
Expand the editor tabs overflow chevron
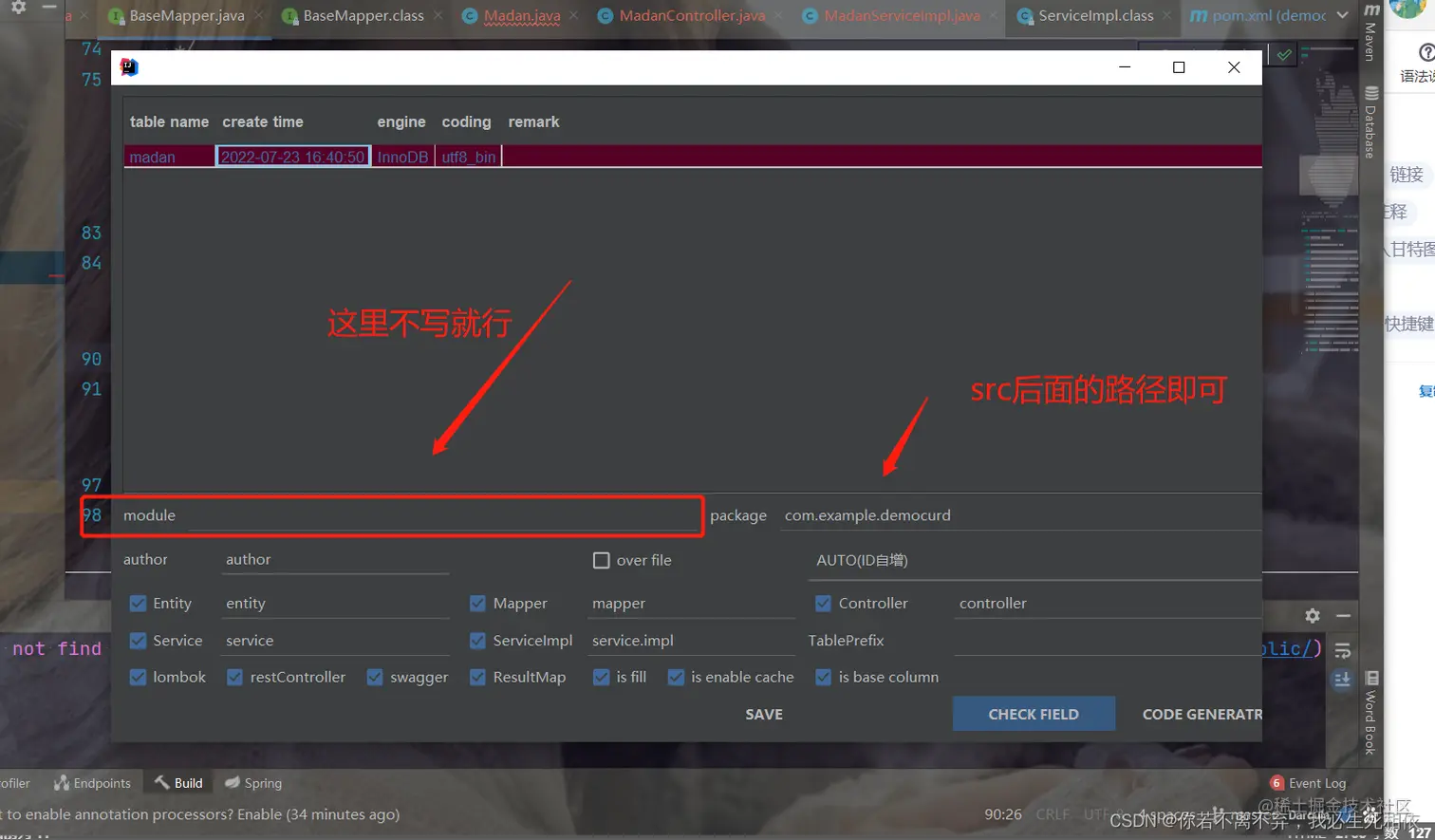tap(1342, 15)
